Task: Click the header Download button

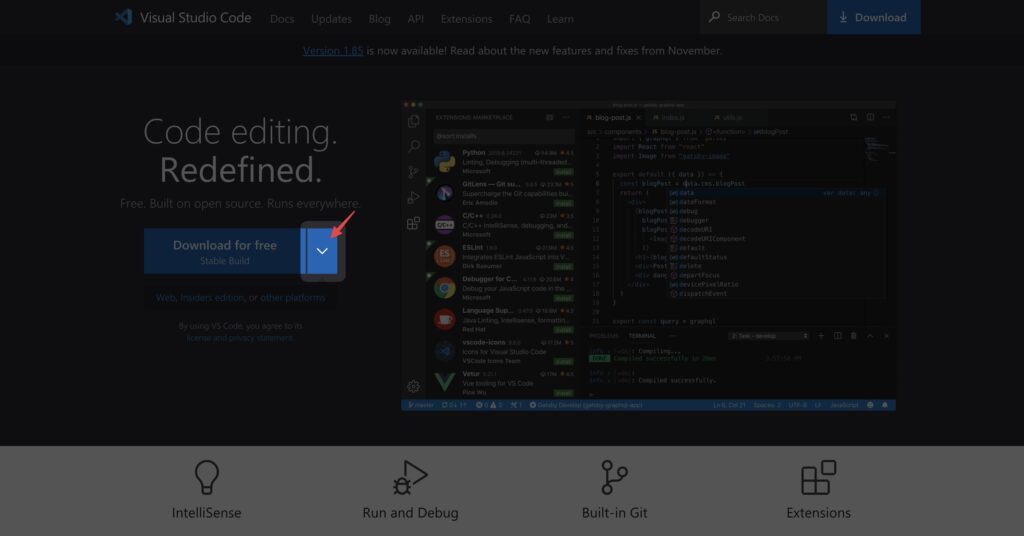Action: [872, 17]
